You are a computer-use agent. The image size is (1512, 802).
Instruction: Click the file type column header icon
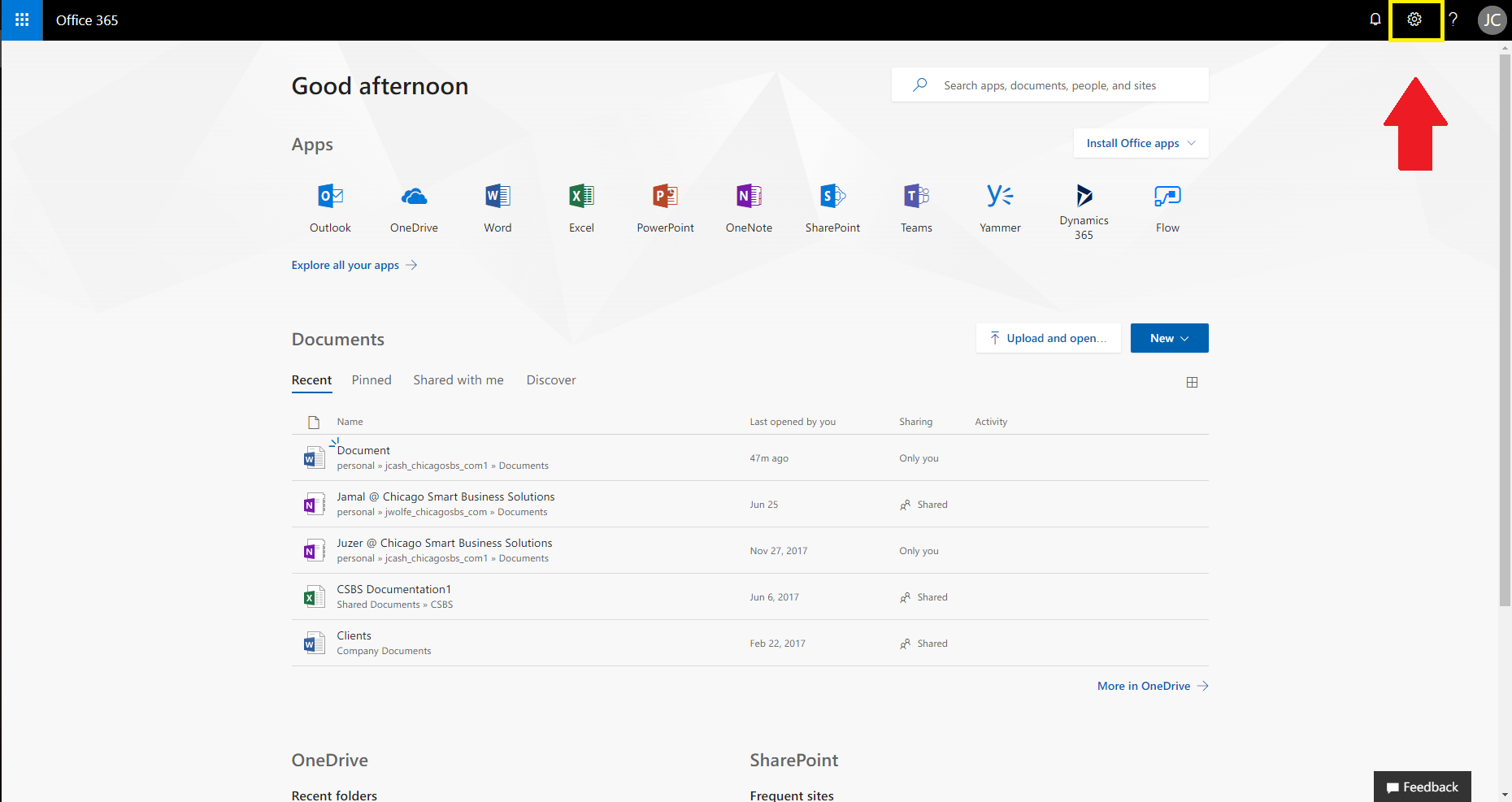coord(314,422)
